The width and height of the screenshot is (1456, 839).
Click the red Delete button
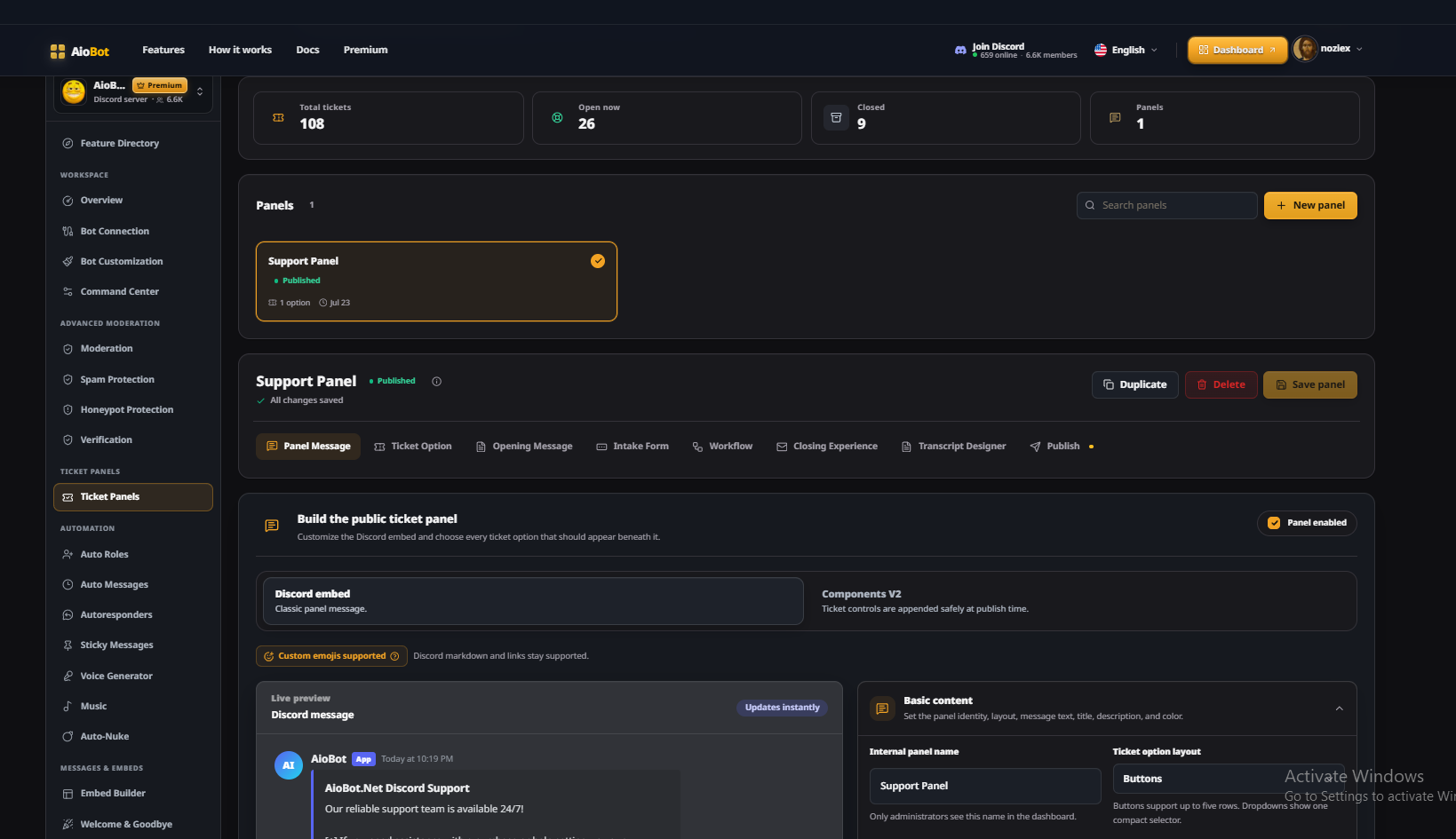pyautogui.click(x=1221, y=384)
